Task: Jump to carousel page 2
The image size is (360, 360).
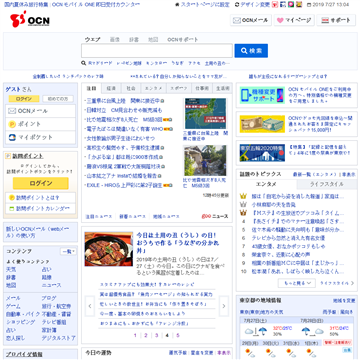Action: point(146,335)
